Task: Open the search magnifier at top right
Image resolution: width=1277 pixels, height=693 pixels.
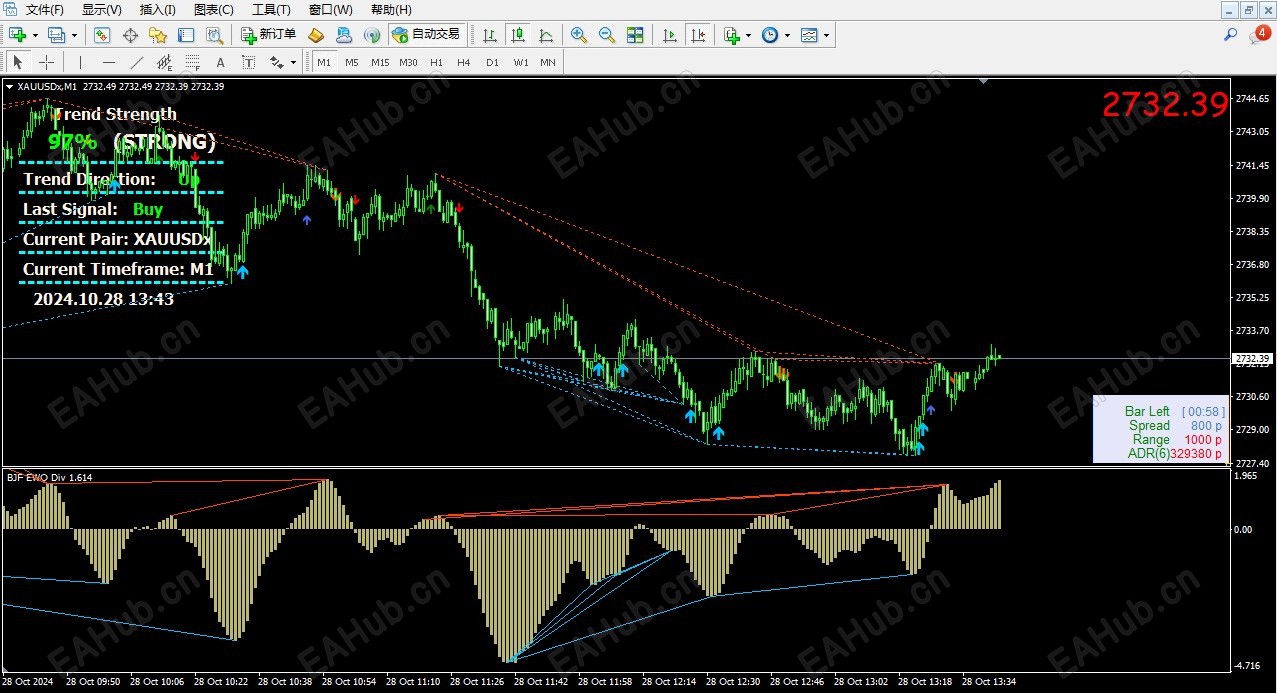Action: click(x=1231, y=35)
